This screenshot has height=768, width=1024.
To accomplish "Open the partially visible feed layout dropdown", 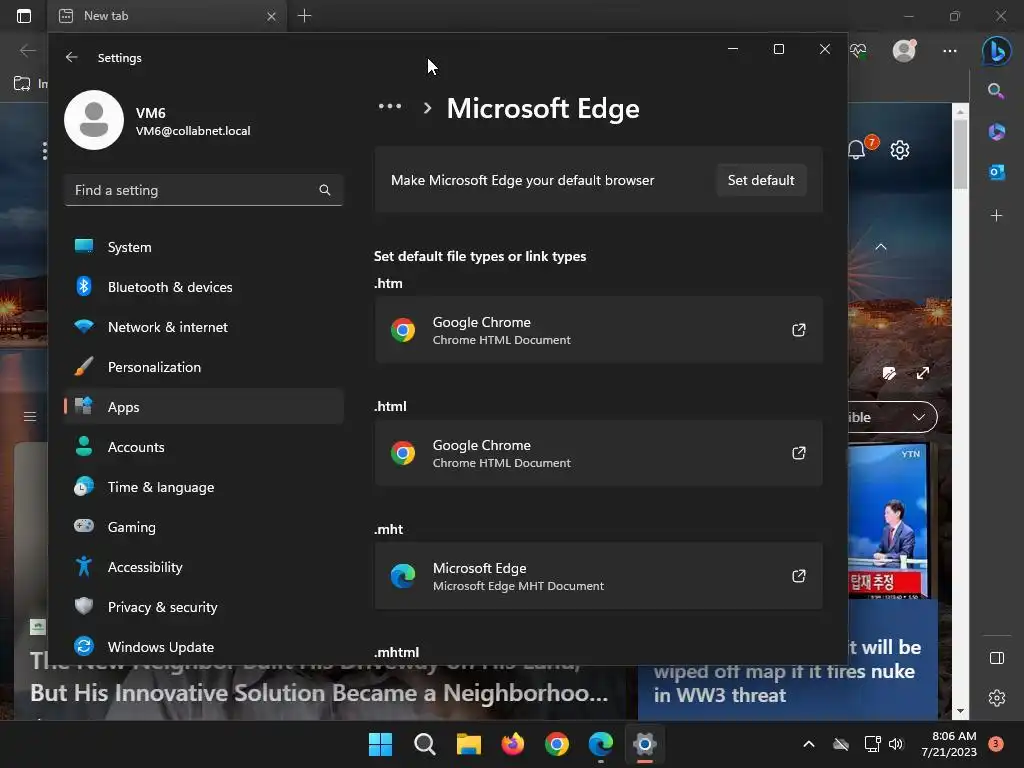I will (x=893, y=417).
